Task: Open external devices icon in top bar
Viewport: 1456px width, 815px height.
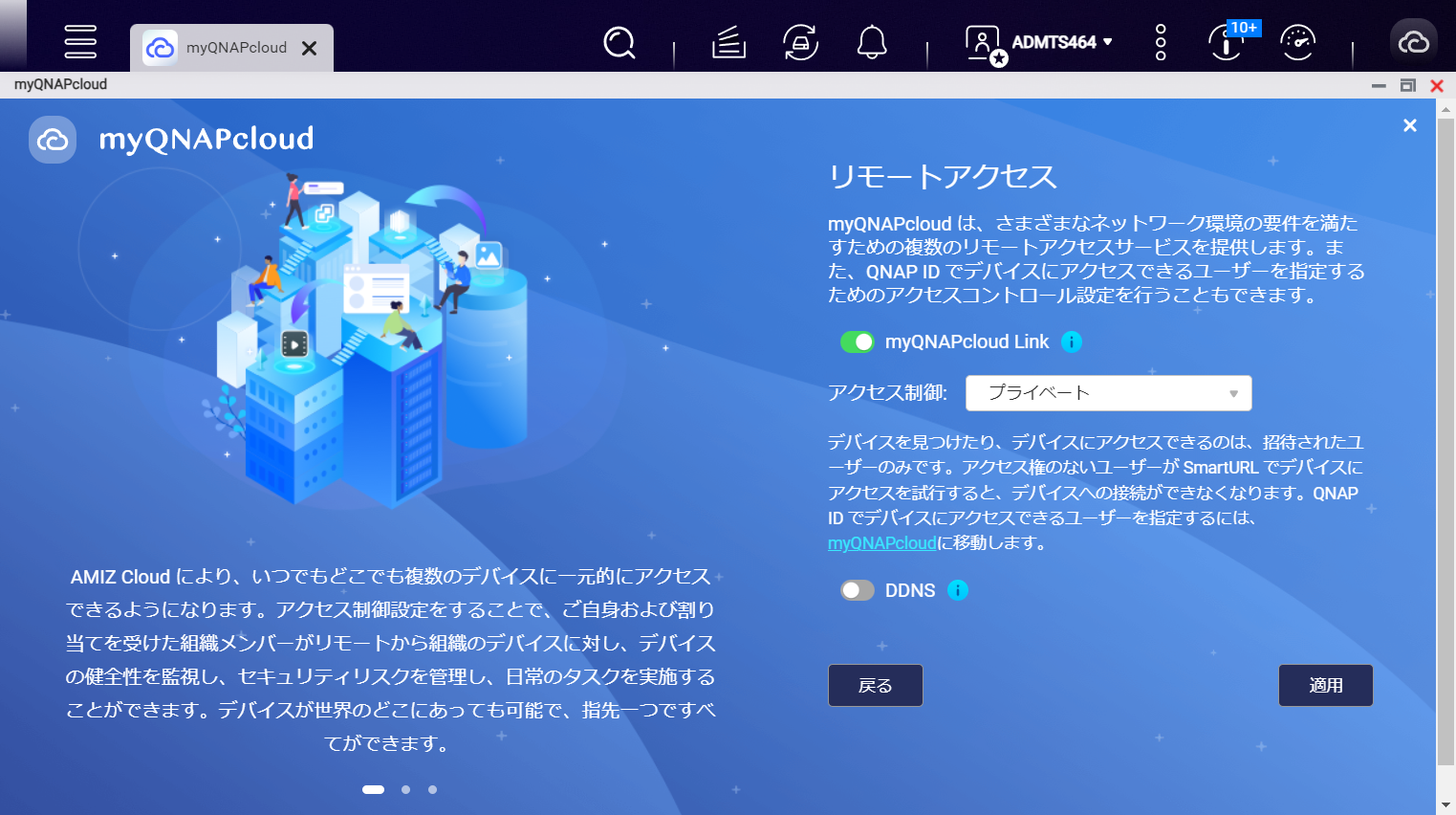Action: point(800,42)
